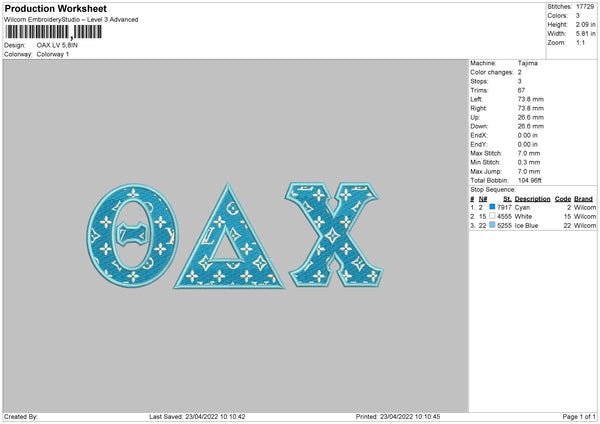The width and height of the screenshot is (600, 424).
Task: Click the 'Description' column header
Action: coord(532,199)
